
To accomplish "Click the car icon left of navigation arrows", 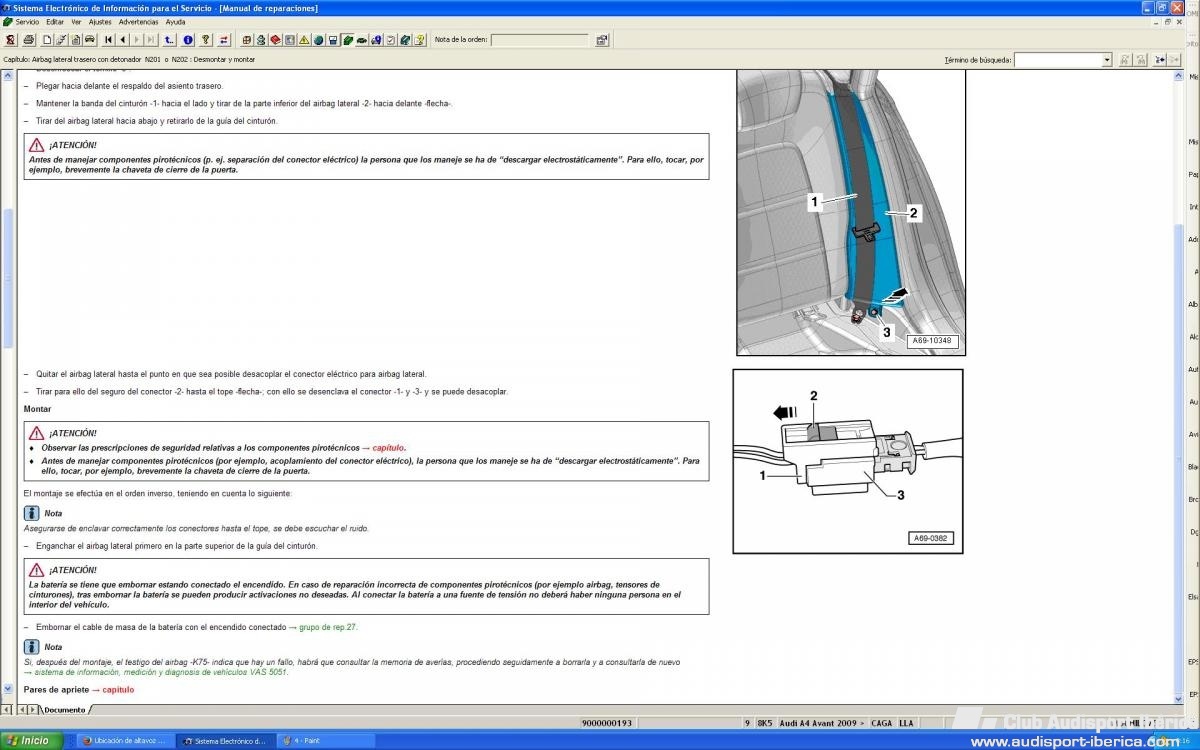I will (90, 40).
